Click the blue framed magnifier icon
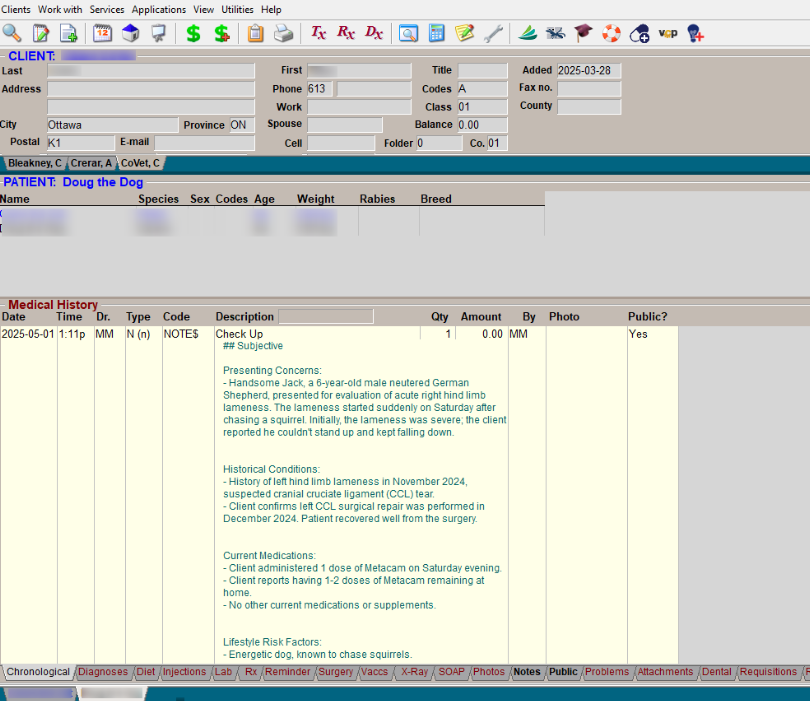Screen dimensions: 810x701 [x=408, y=33]
